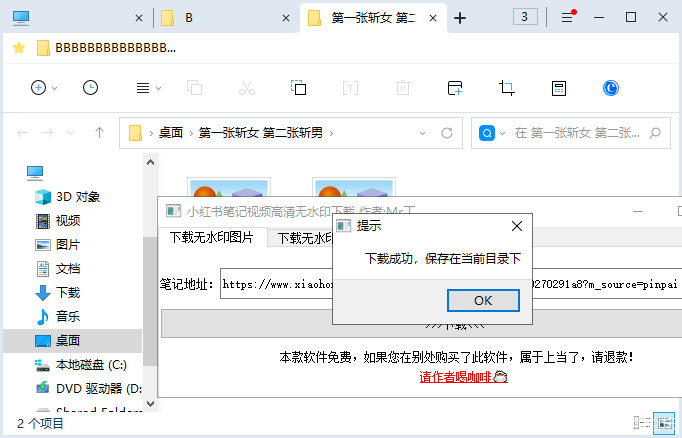Click the 笔记地址 URL input field
The image size is (682, 438).
pyautogui.click(x=275, y=284)
